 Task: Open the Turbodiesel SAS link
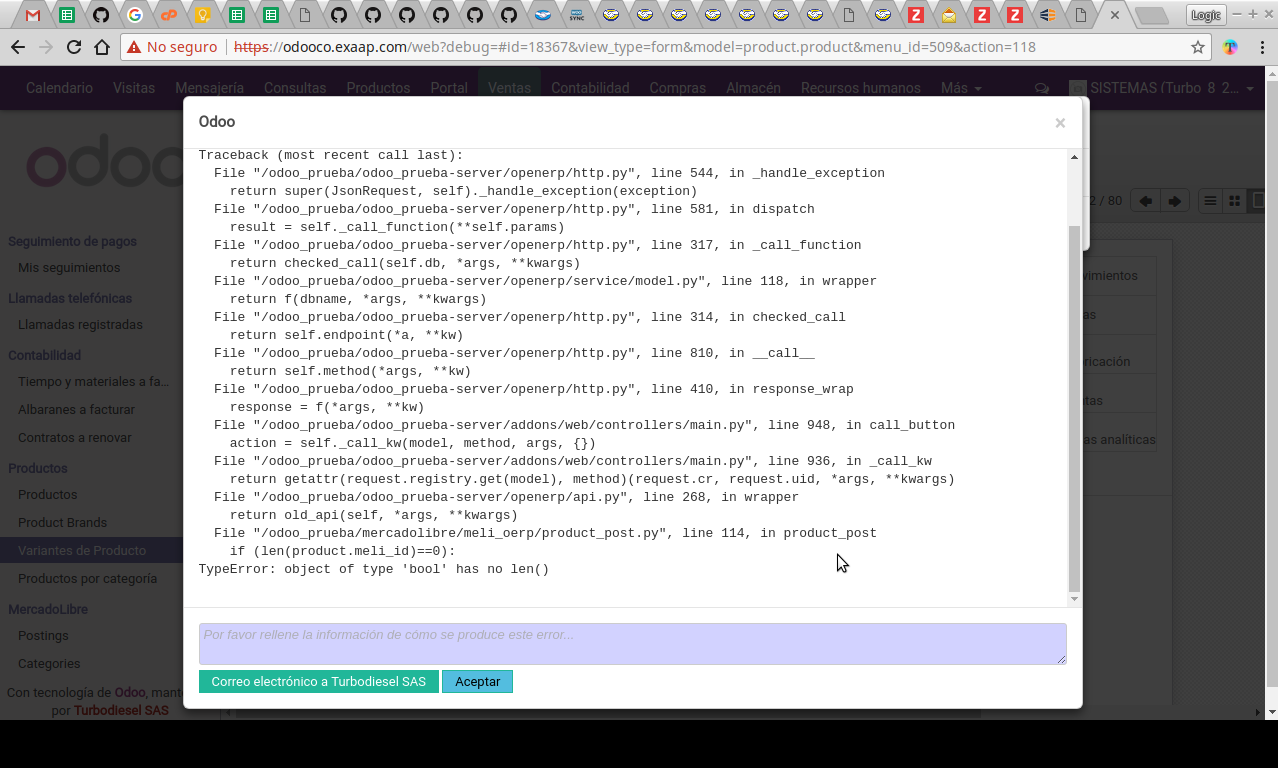point(120,710)
